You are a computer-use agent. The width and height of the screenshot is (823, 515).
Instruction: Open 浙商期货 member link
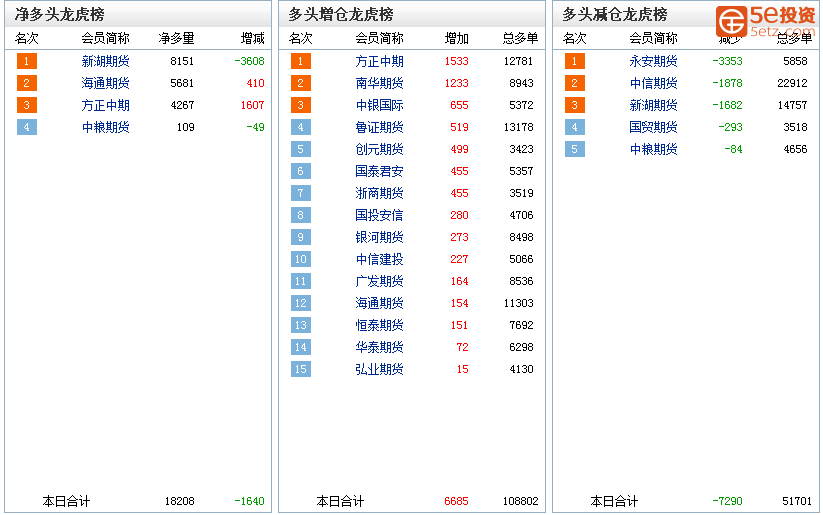coord(379,194)
